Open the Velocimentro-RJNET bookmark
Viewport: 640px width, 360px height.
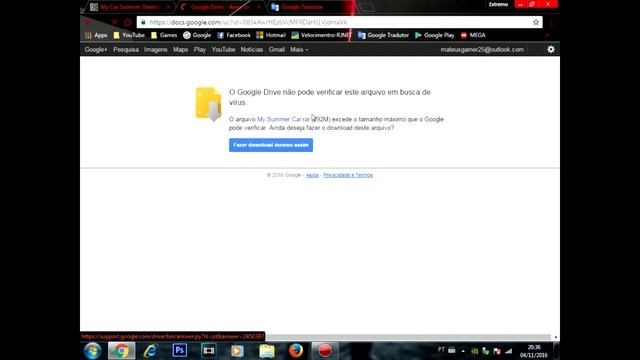coord(322,35)
